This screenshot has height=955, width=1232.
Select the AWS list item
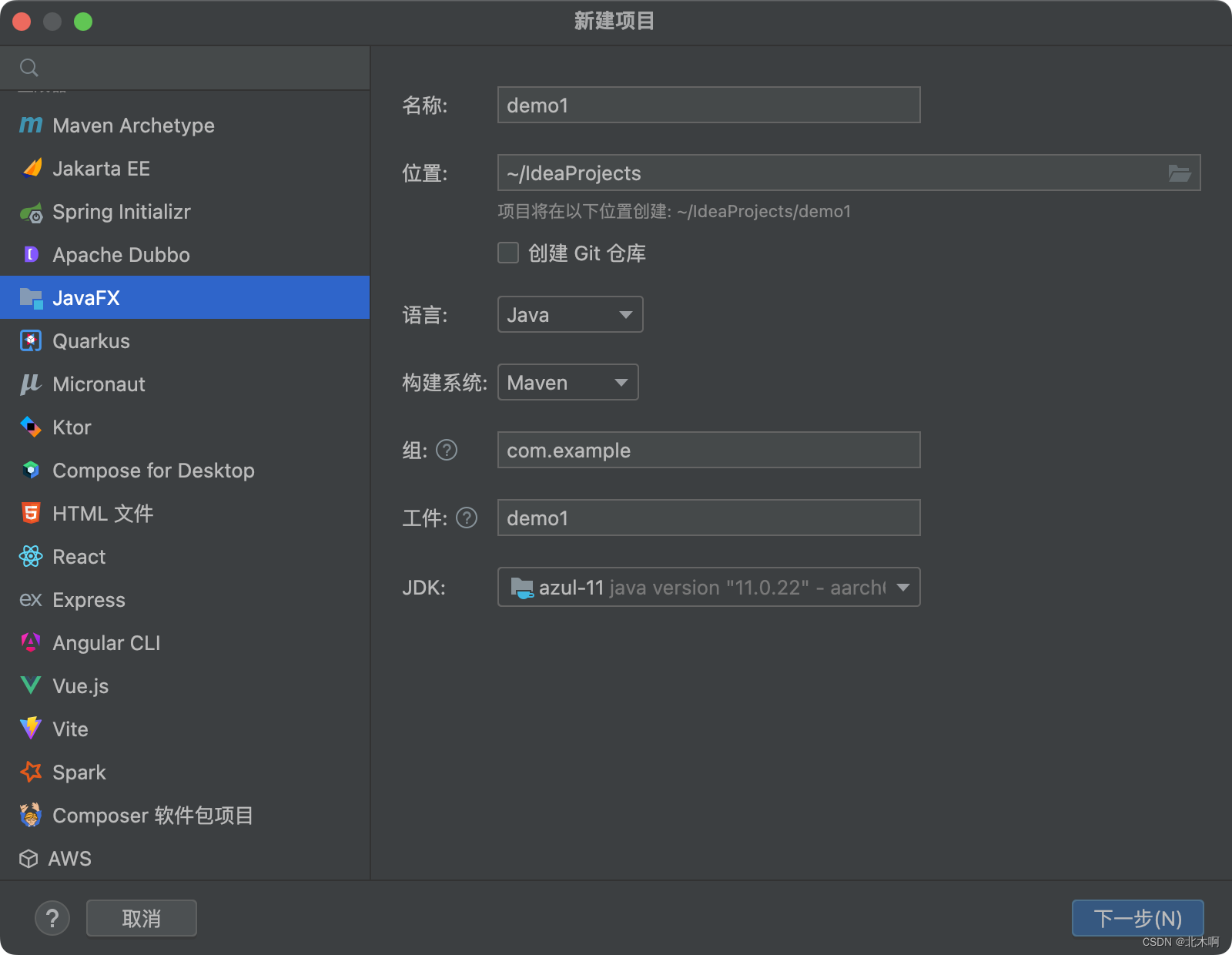[185, 858]
